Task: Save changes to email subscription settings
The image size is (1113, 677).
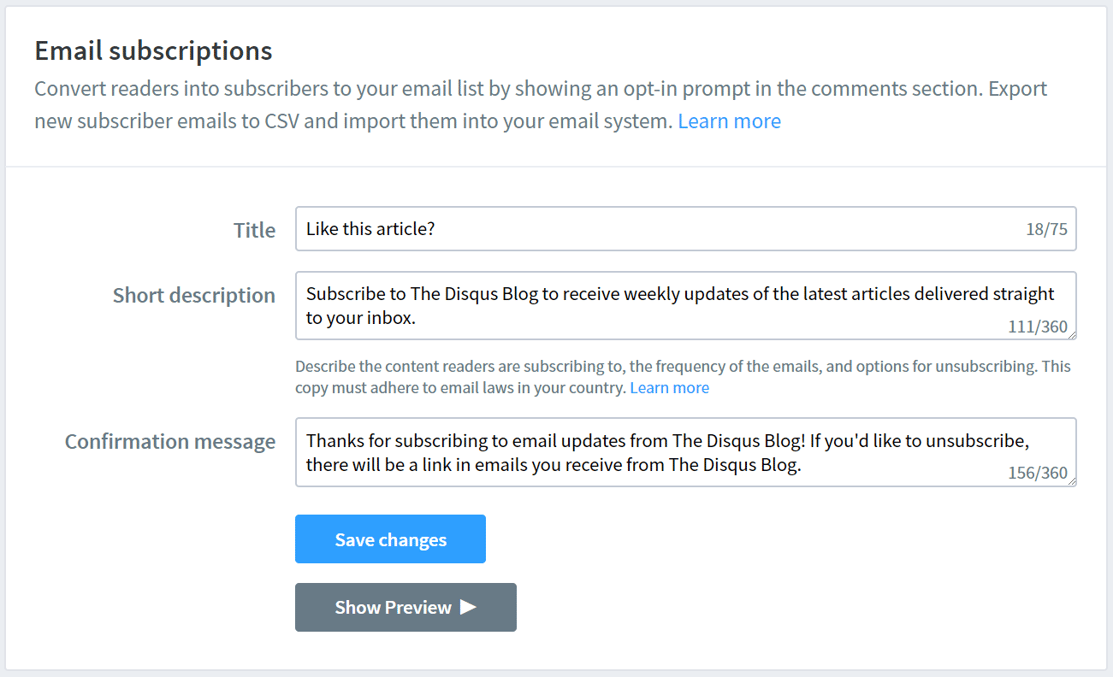Action: [390, 538]
